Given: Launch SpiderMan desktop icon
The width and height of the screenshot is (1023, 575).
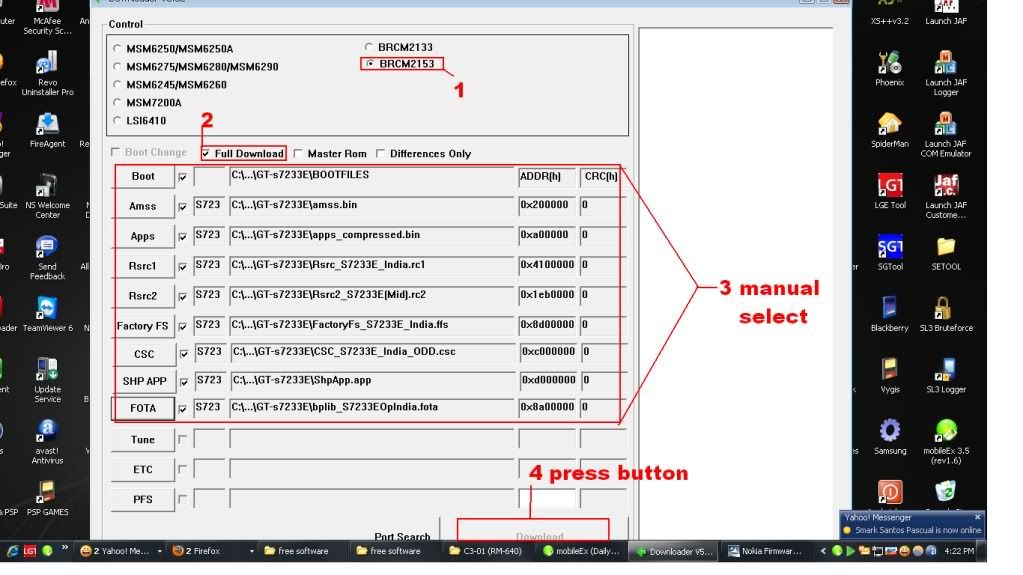Looking at the screenshot, I should [x=889, y=130].
